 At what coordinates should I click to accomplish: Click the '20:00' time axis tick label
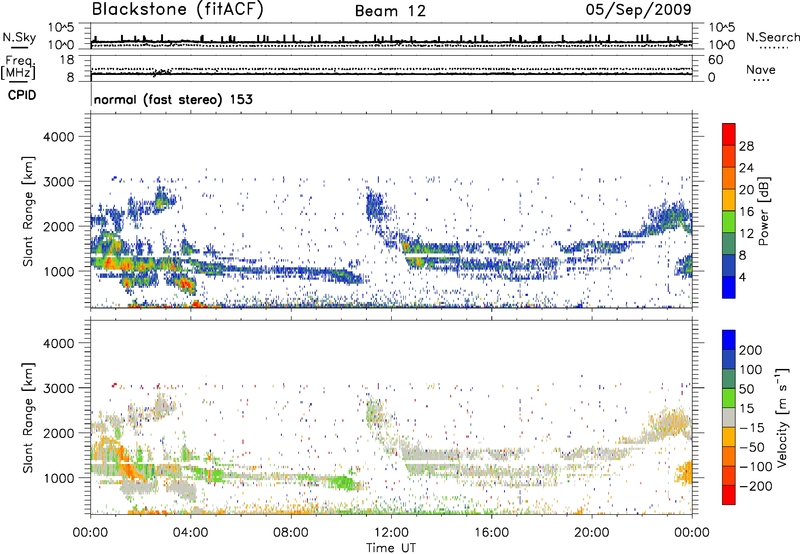(x=592, y=533)
